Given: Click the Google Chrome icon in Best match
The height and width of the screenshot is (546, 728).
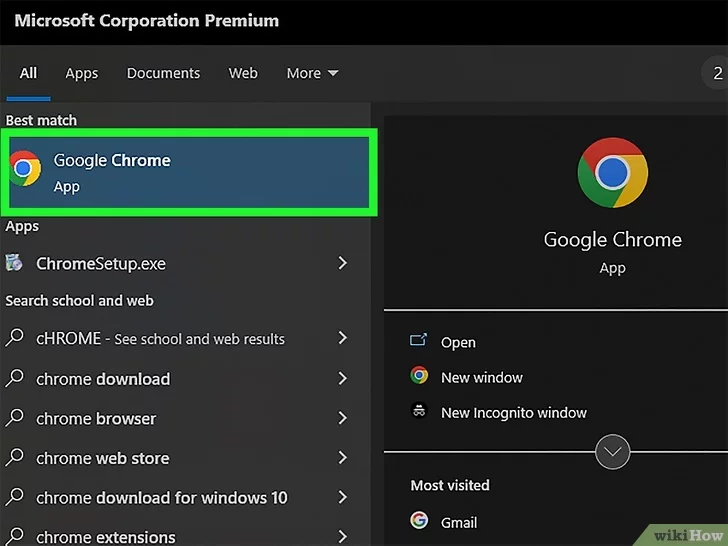Looking at the screenshot, I should tap(24, 168).
